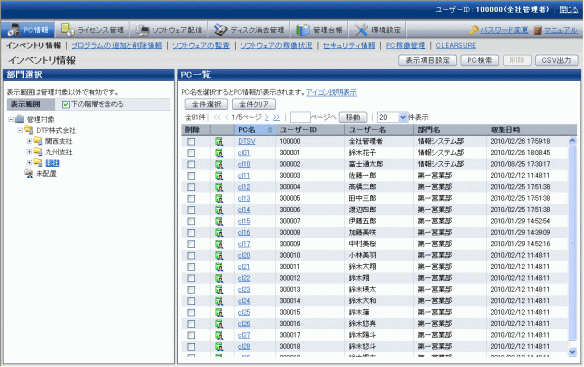584x367 pixels.
Task: Click the 全件選択 button
Action: pos(206,104)
